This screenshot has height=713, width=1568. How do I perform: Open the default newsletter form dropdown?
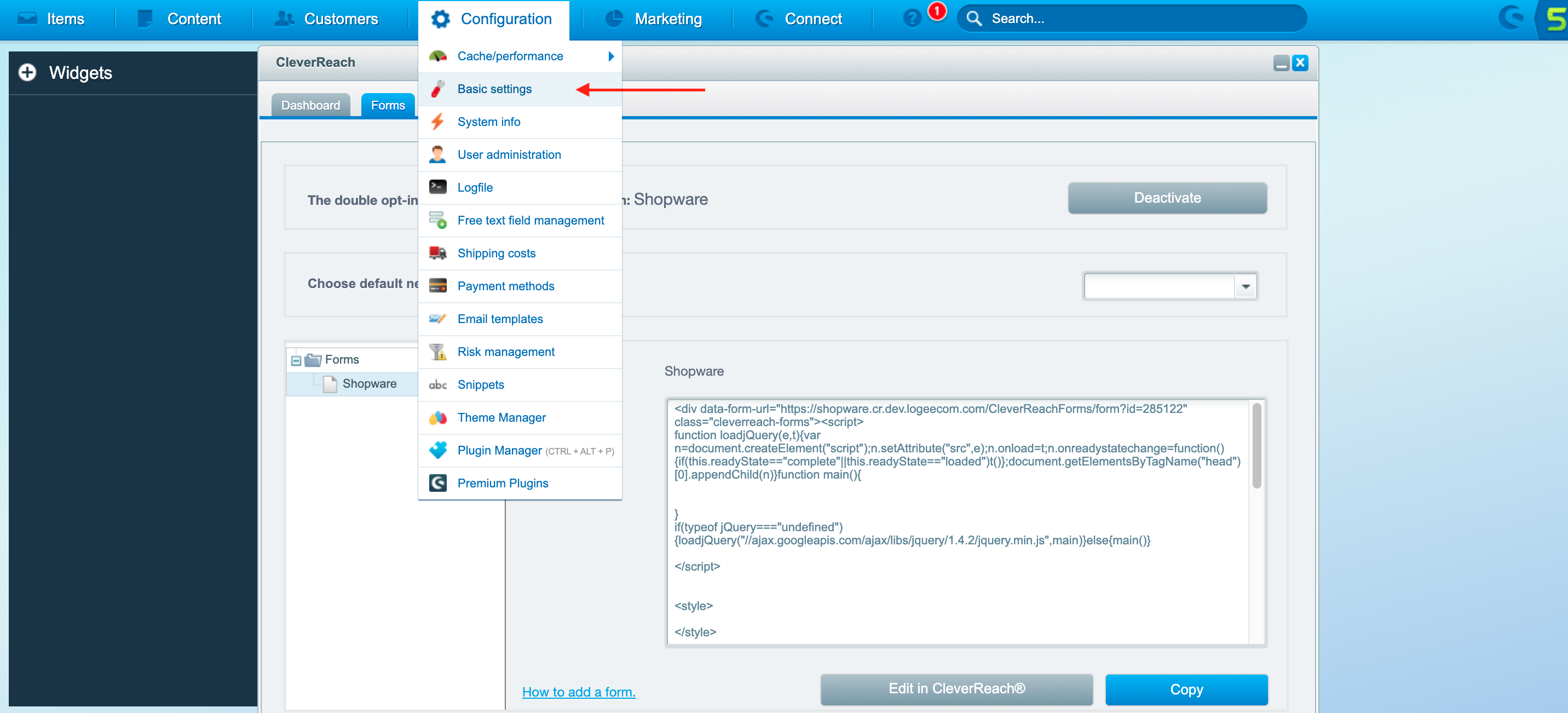pos(1246,286)
